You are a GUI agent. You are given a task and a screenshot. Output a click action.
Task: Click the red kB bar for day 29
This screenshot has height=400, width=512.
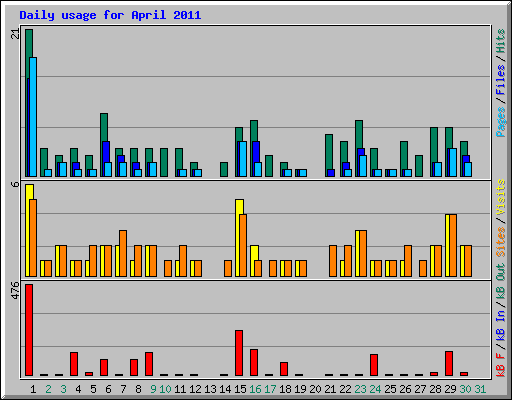449,364
